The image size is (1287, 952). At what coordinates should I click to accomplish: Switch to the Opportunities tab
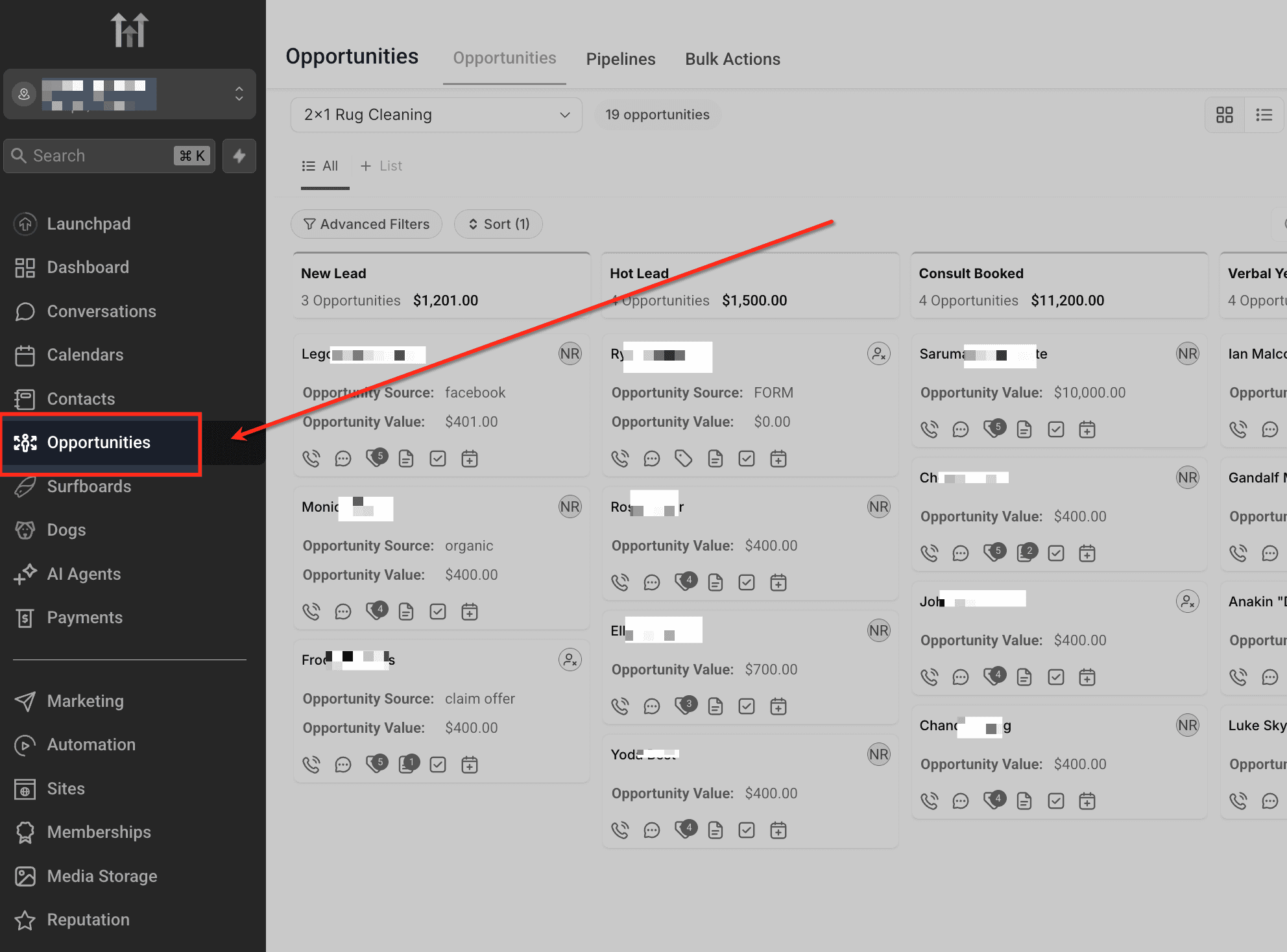coord(505,58)
